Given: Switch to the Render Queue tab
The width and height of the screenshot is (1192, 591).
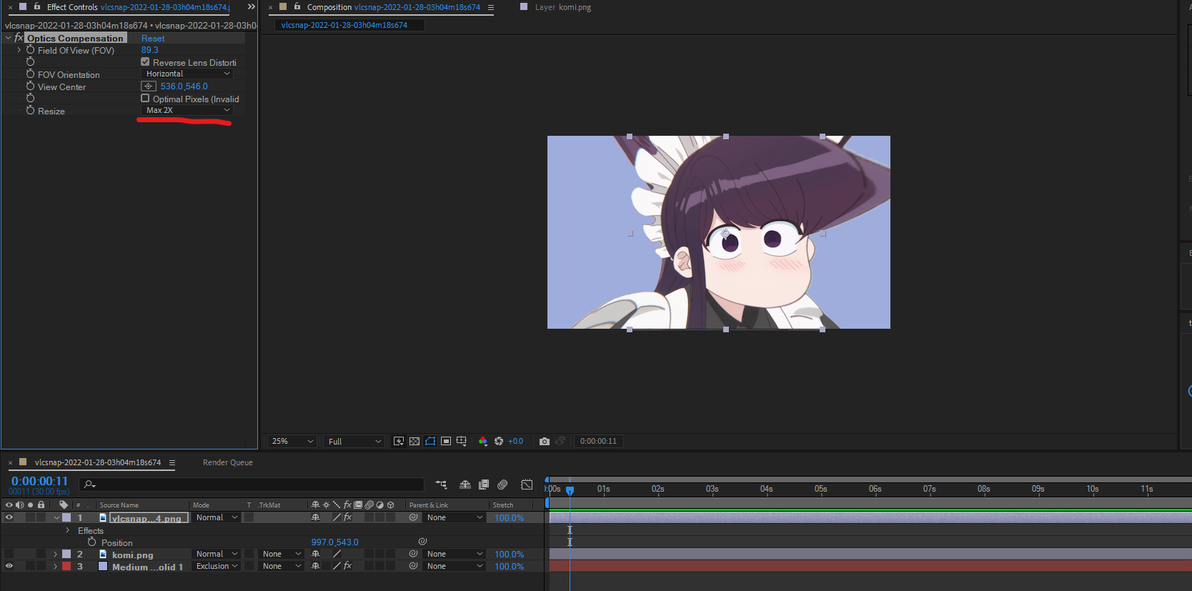Looking at the screenshot, I should [227, 462].
